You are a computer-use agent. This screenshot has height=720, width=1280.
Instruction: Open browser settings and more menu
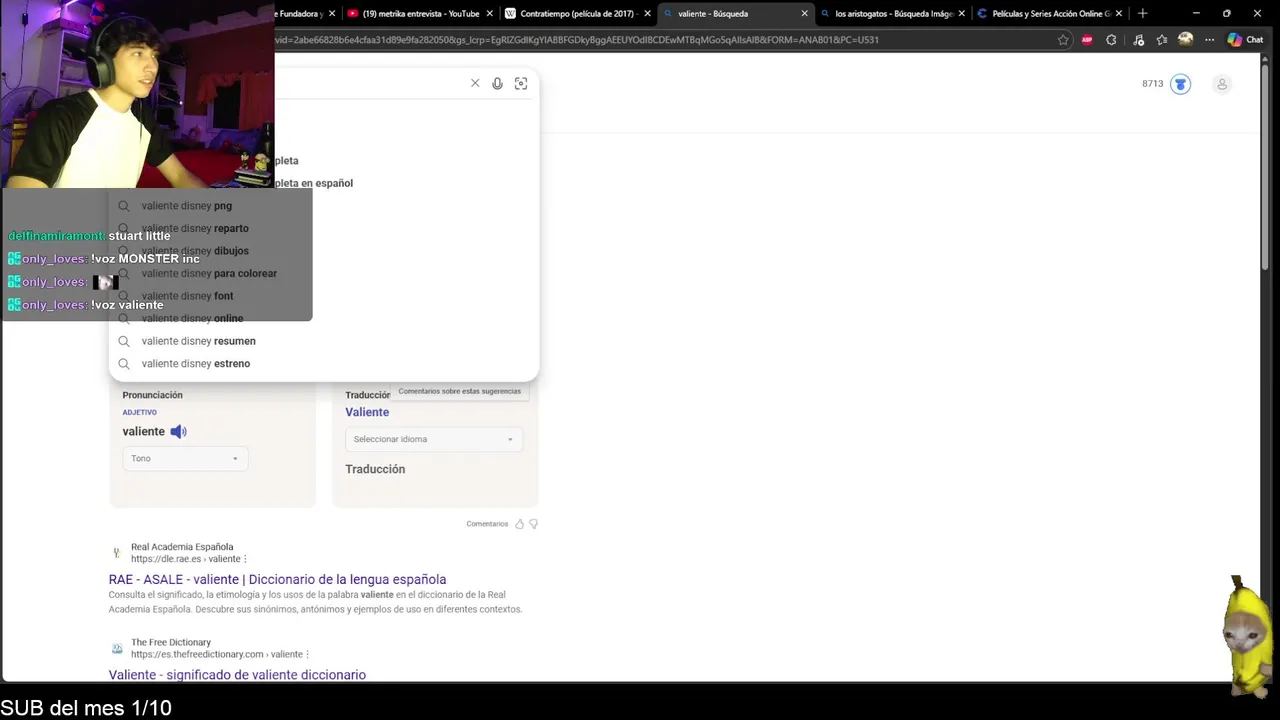point(1209,40)
